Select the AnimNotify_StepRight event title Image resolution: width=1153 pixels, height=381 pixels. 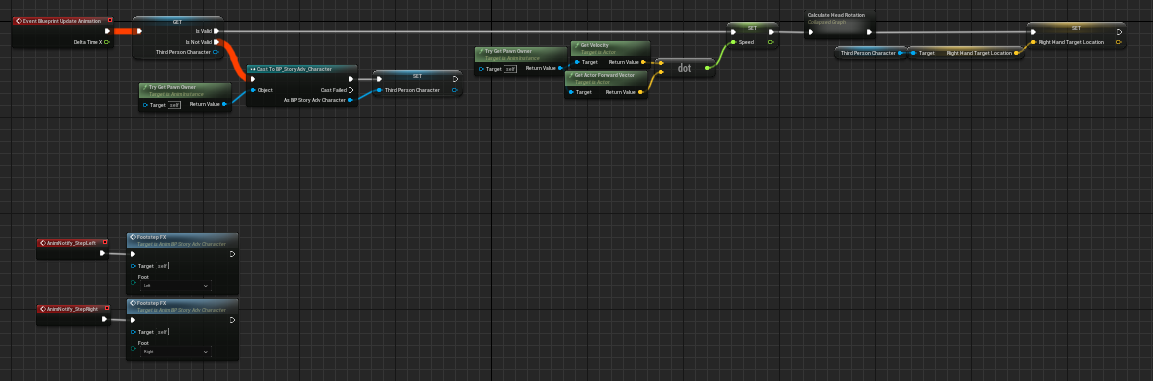pos(72,309)
